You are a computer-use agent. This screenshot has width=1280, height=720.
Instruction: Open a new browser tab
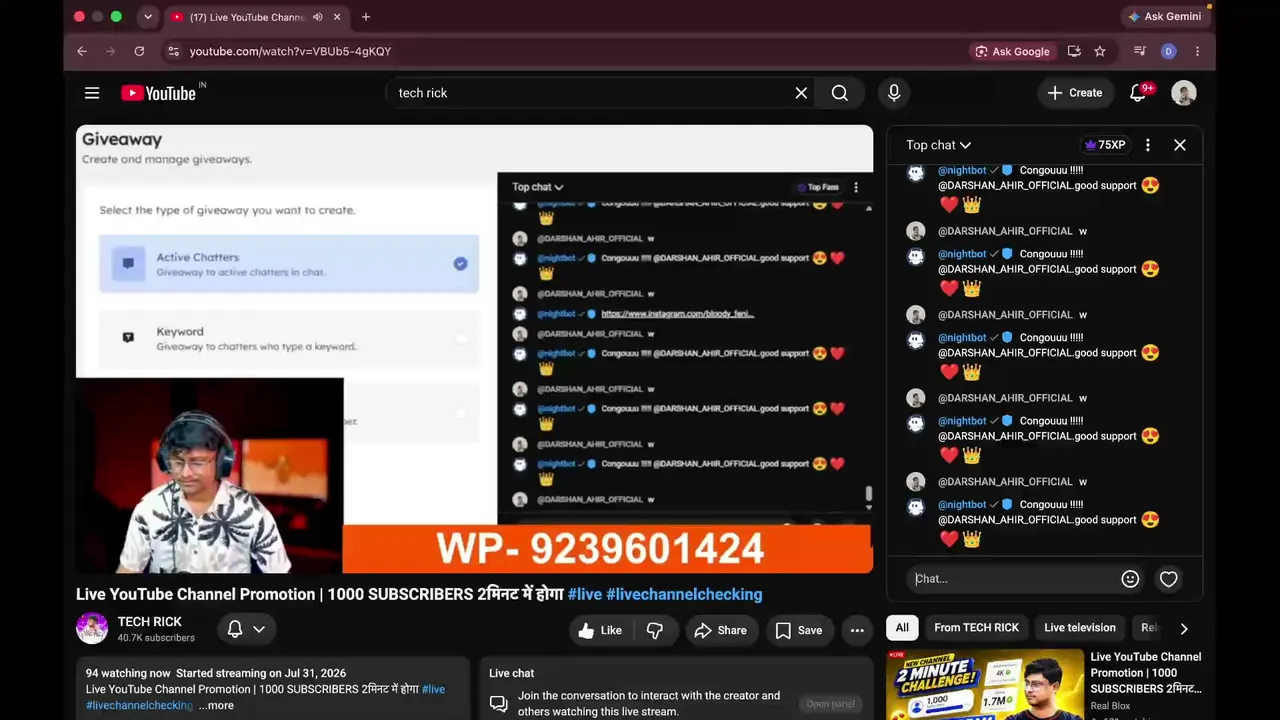coord(366,17)
